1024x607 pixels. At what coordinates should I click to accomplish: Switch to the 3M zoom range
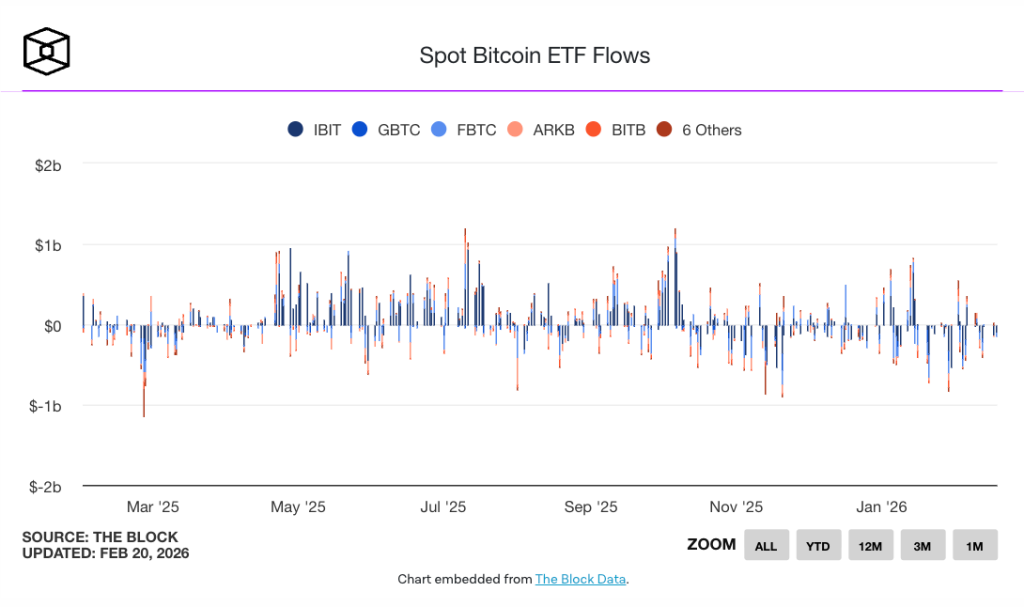coord(922,546)
